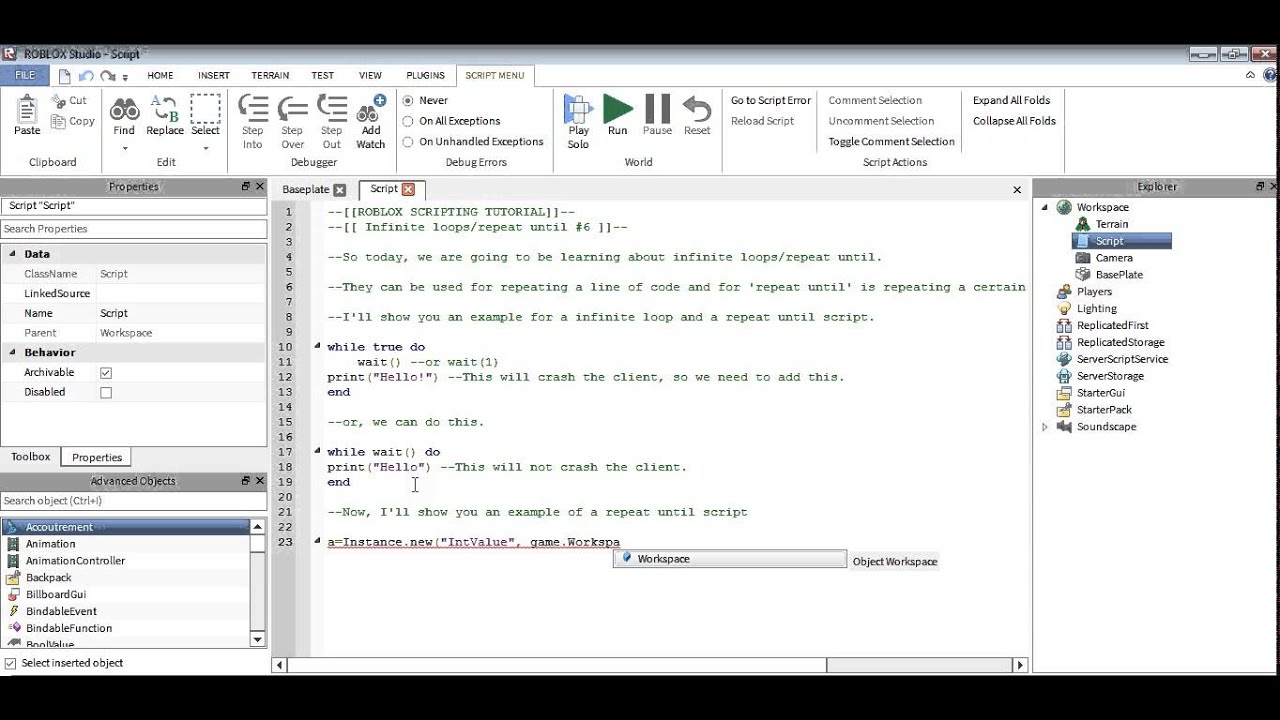This screenshot has height=720, width=1280.
Task: Select Players service in Explorer
Action: click(1093, 292)
